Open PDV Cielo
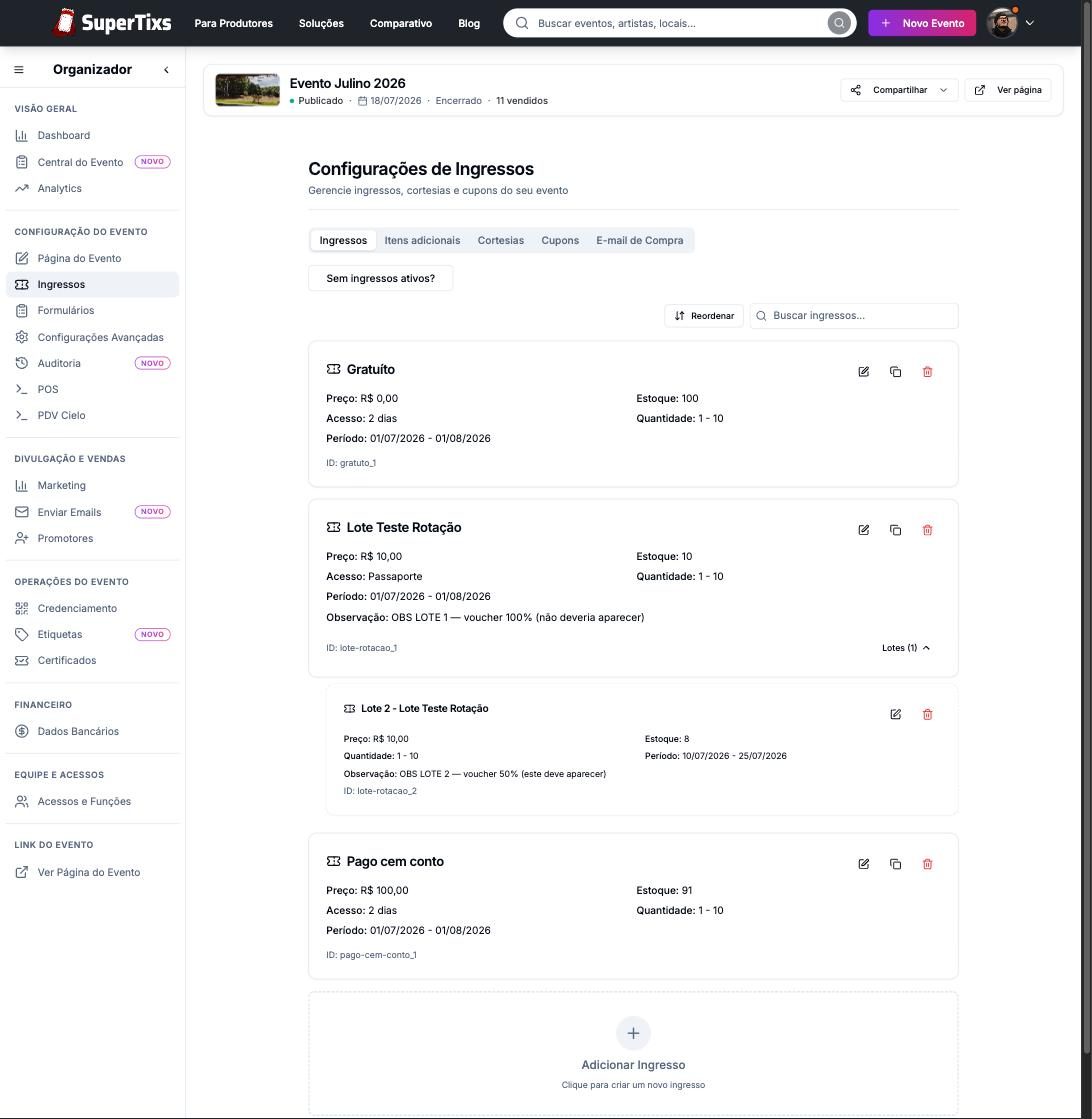The width and height of the screenshot is (1092, 1119). click(92, 415)
